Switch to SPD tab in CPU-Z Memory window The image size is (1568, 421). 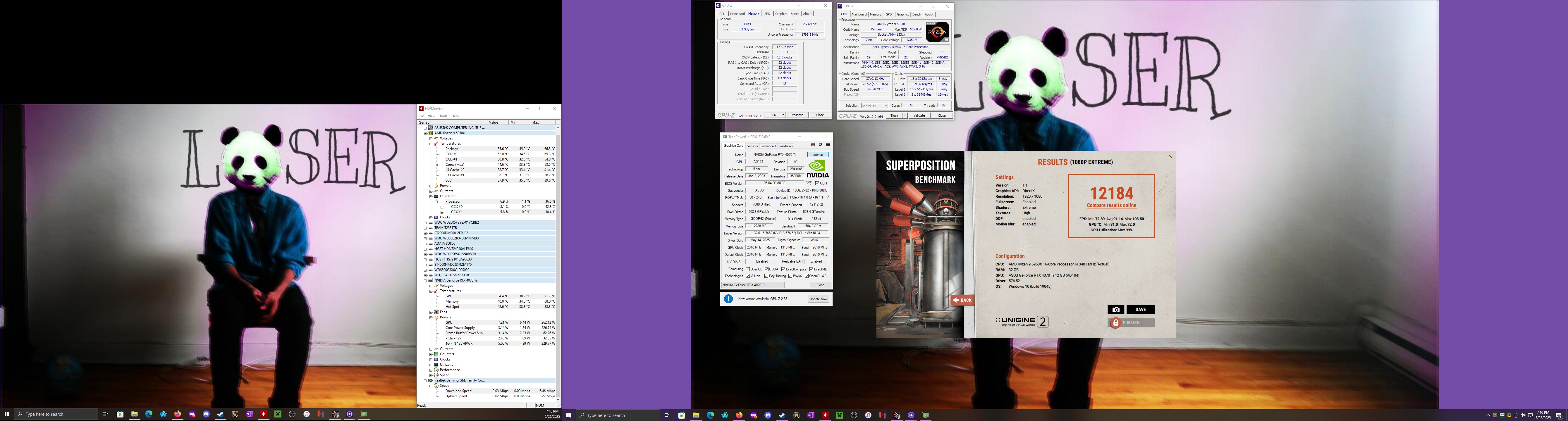767,14
